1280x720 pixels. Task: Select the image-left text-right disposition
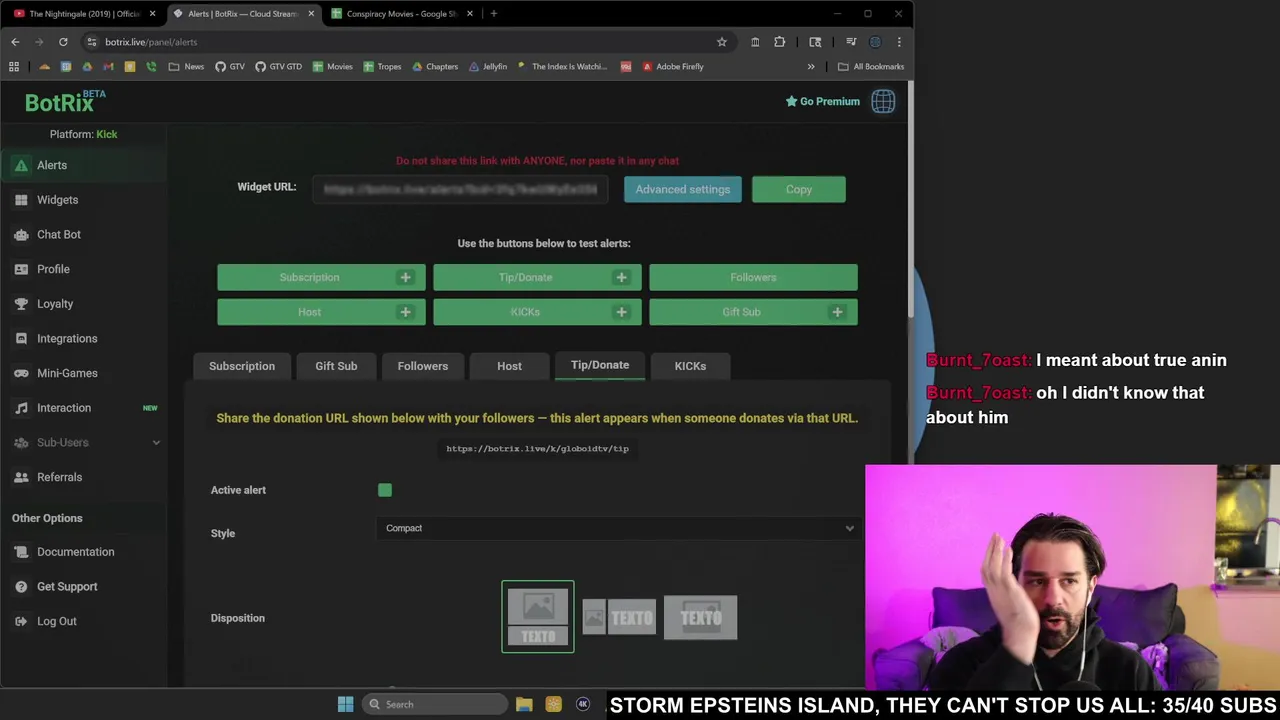619,618
